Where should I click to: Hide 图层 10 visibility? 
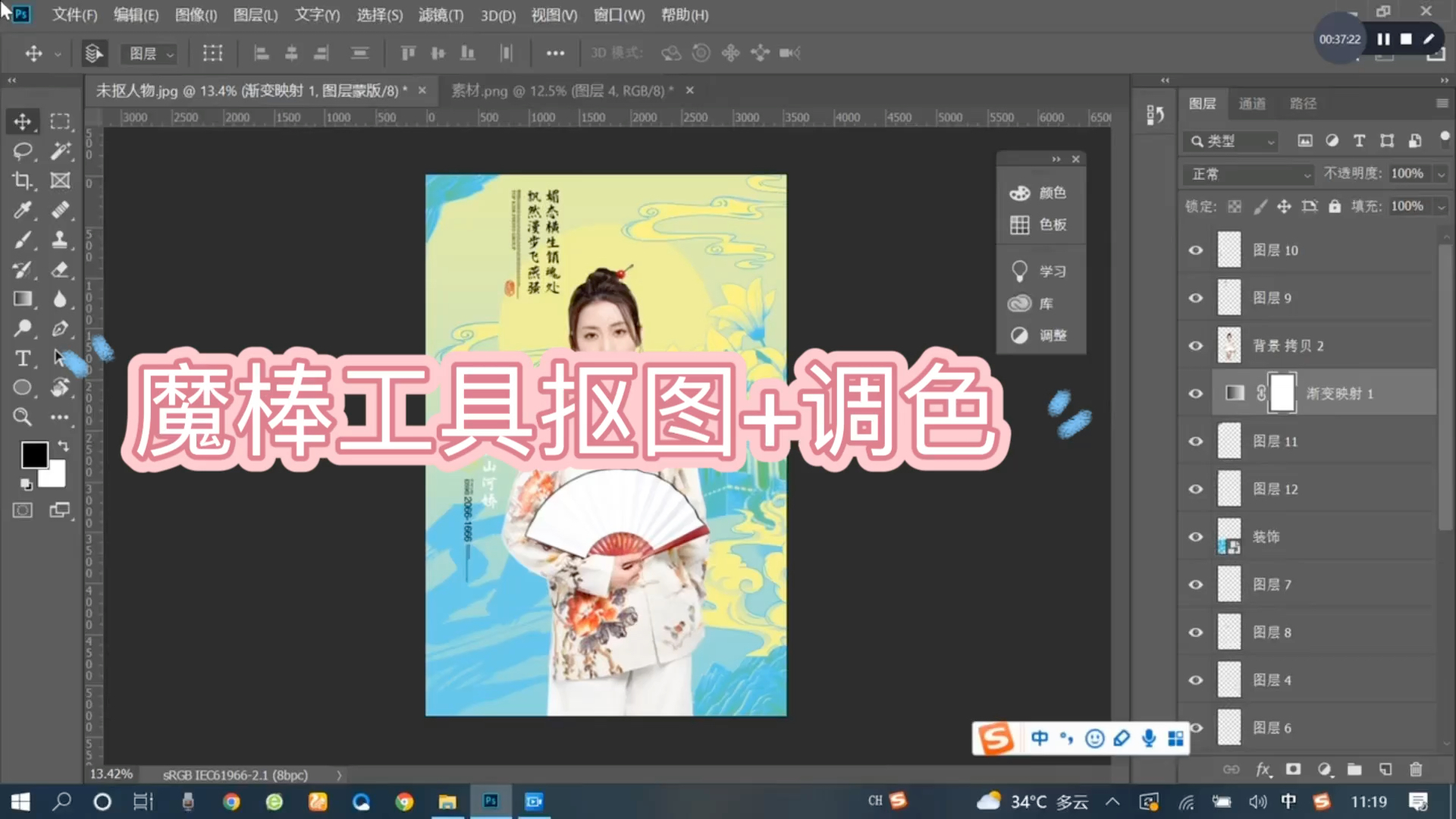pyautogui.click(x=1196, y=249)
